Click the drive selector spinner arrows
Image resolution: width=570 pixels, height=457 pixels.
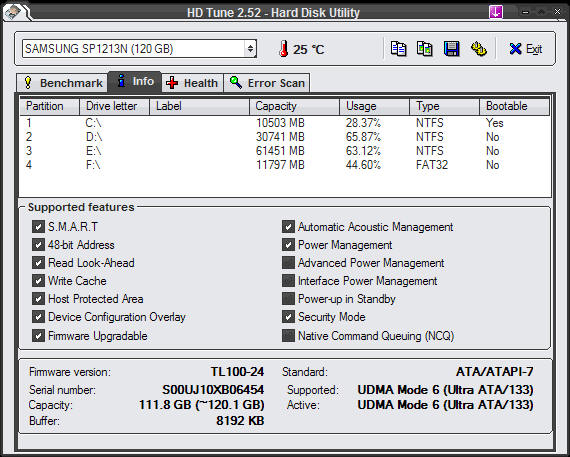[250, 49]
